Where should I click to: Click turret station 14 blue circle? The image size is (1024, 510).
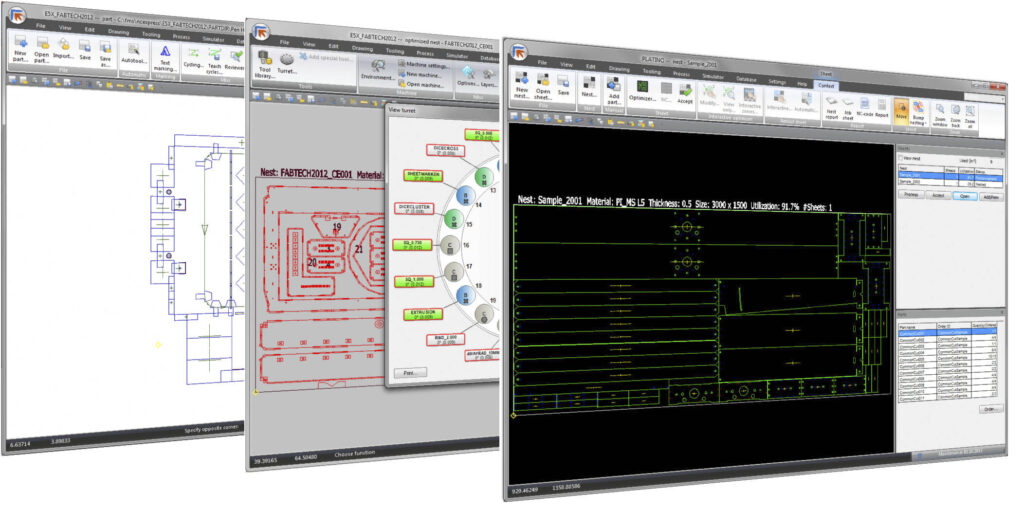pyautogui.click(x=465, y=194)
